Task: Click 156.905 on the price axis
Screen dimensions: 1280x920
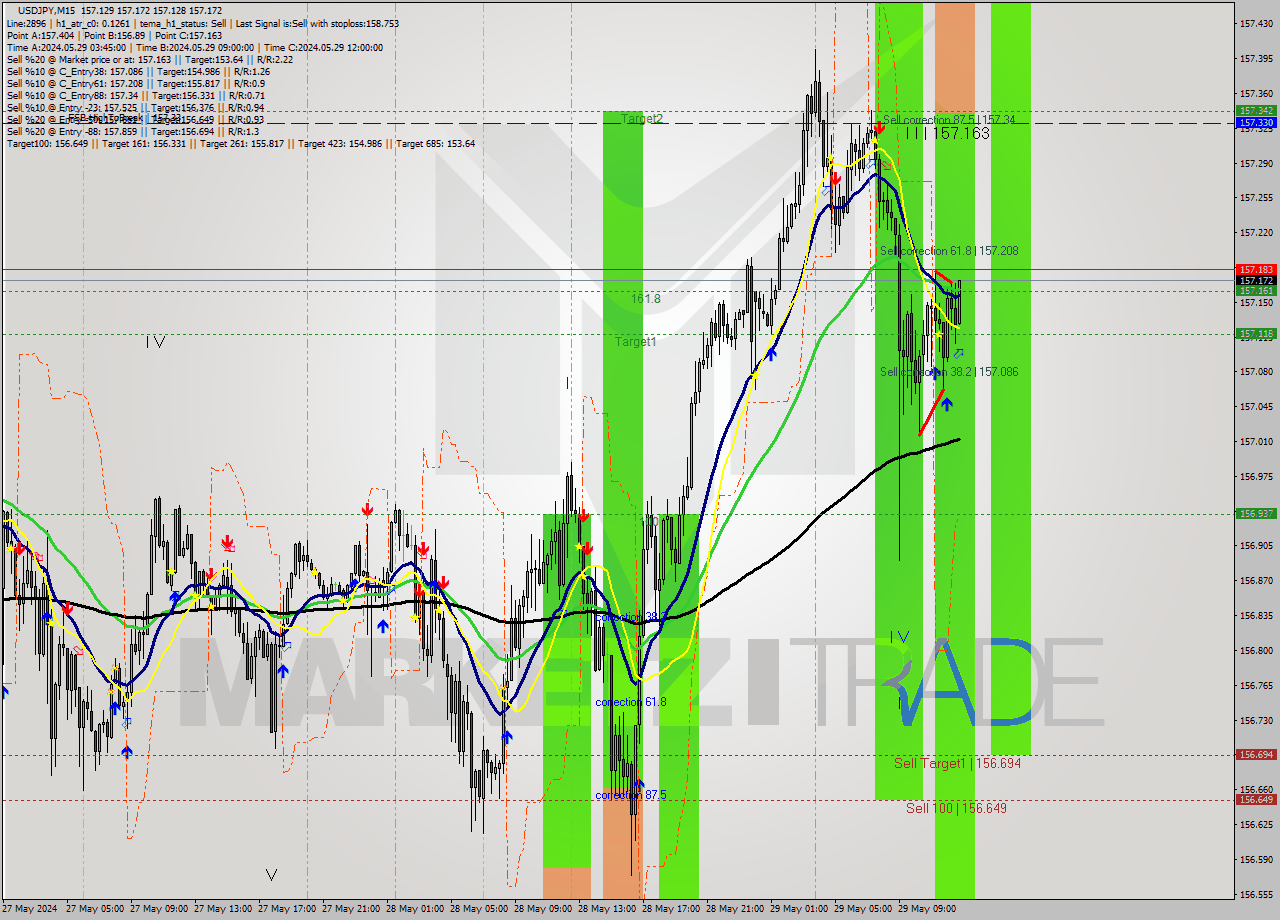Action: pos(1256,546)
